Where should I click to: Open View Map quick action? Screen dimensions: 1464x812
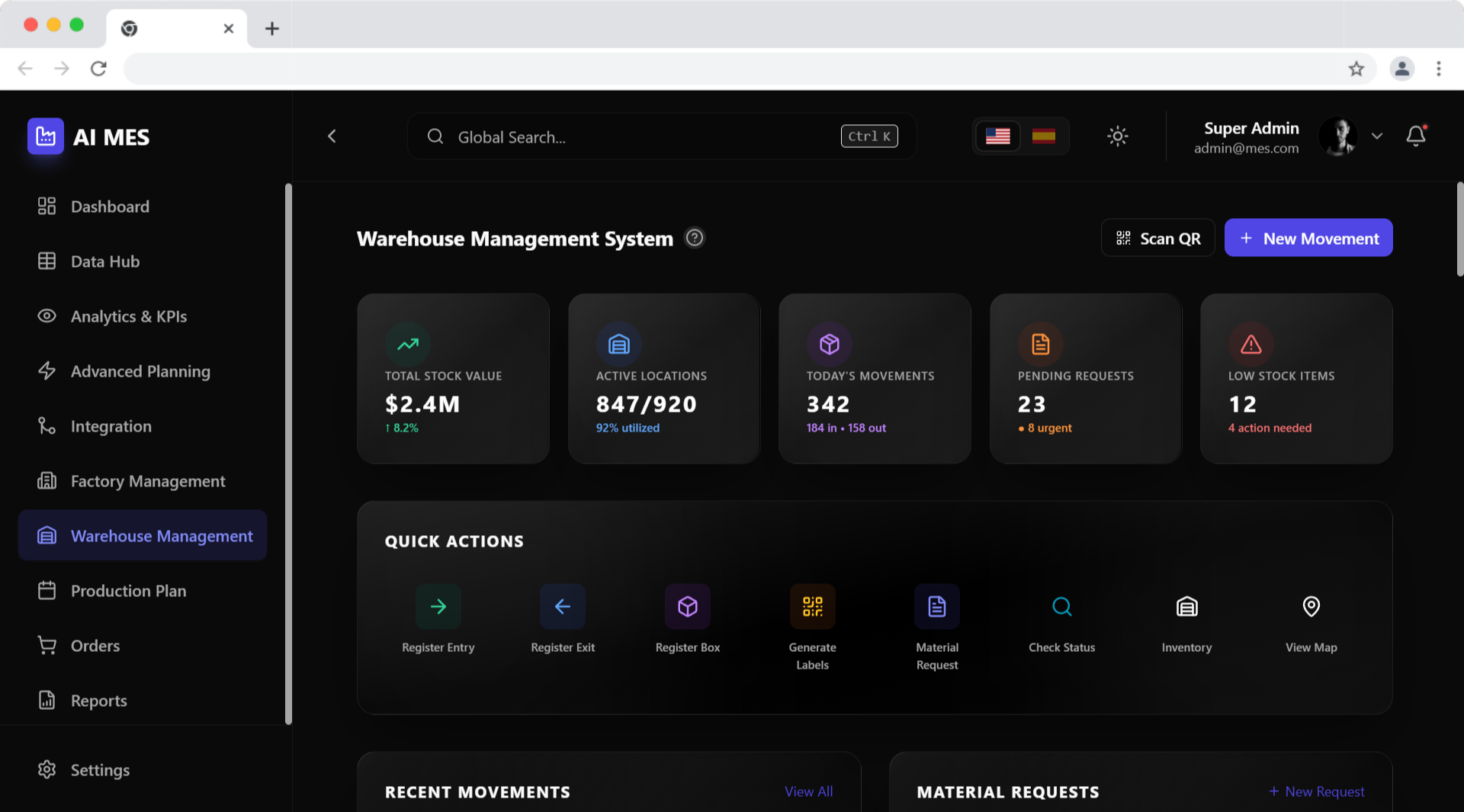coord(1311,620)
